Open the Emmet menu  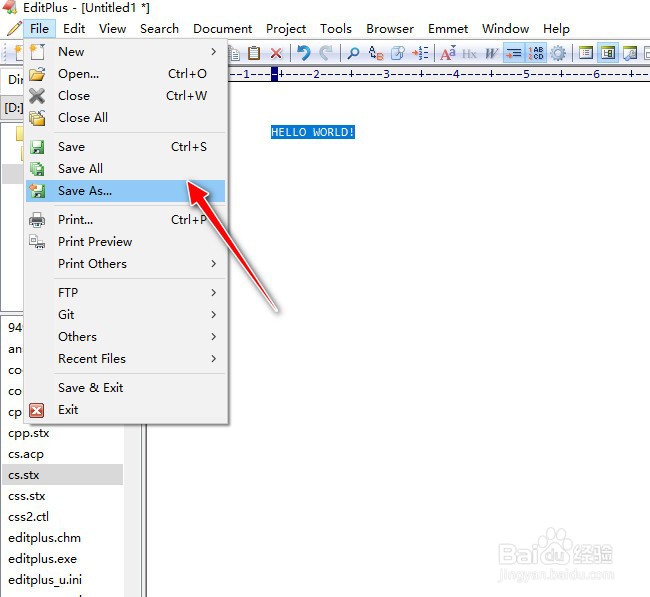click(x=448, y=29)
